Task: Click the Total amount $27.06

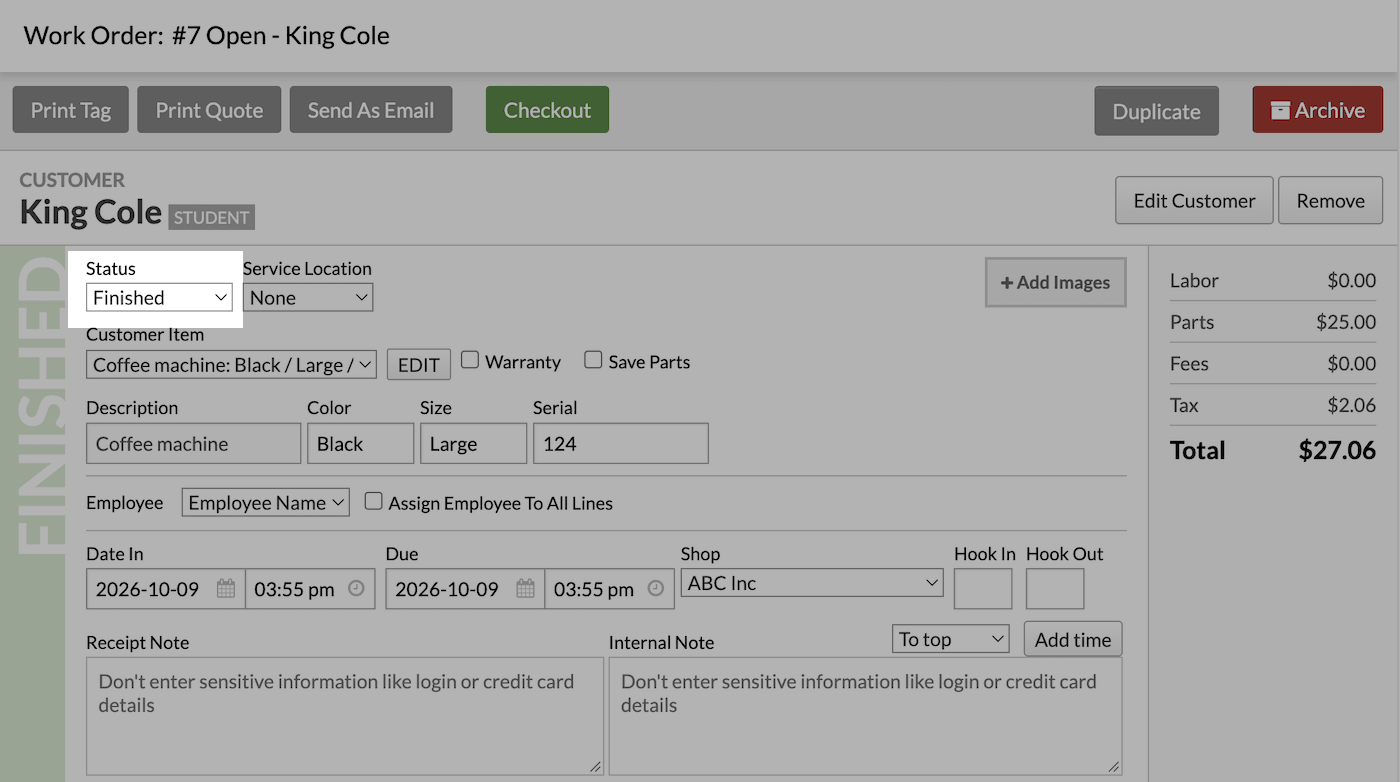Action: (1337, 450)
